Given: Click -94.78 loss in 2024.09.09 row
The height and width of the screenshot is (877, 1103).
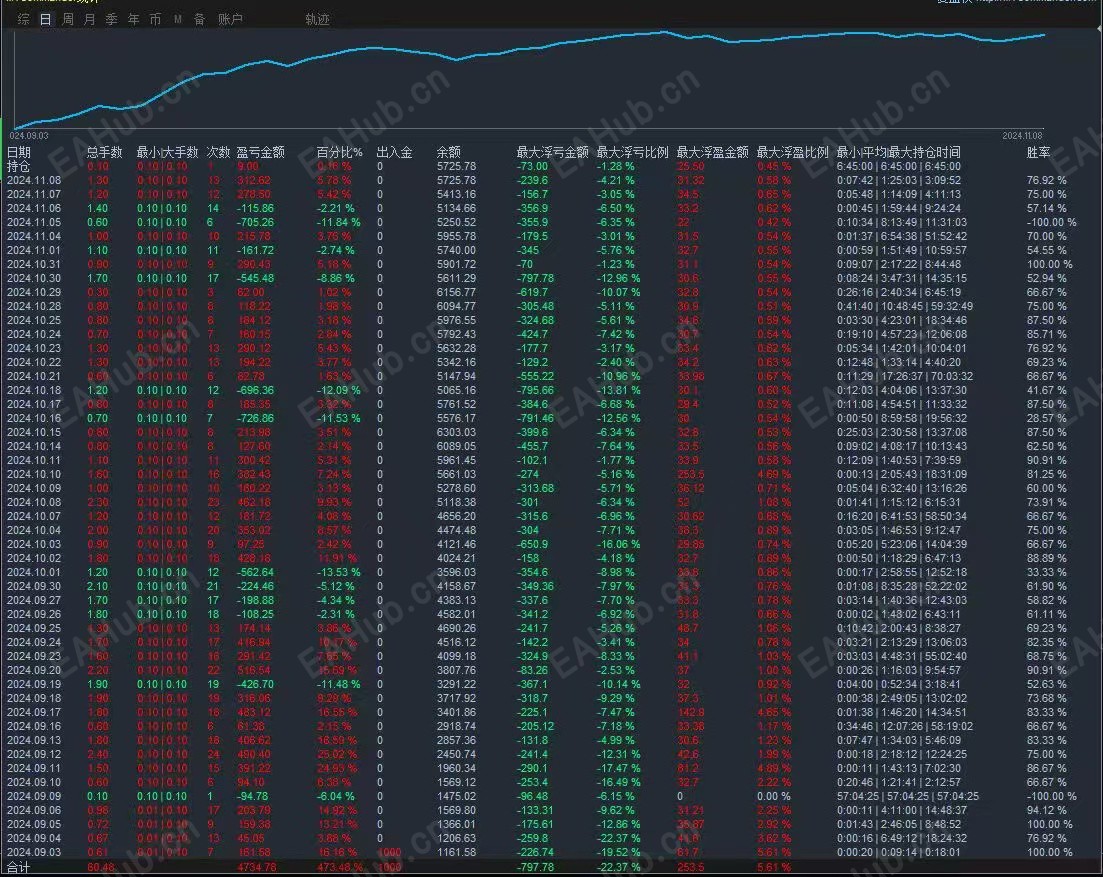Looking at the screenshot, I should (253, 796).
